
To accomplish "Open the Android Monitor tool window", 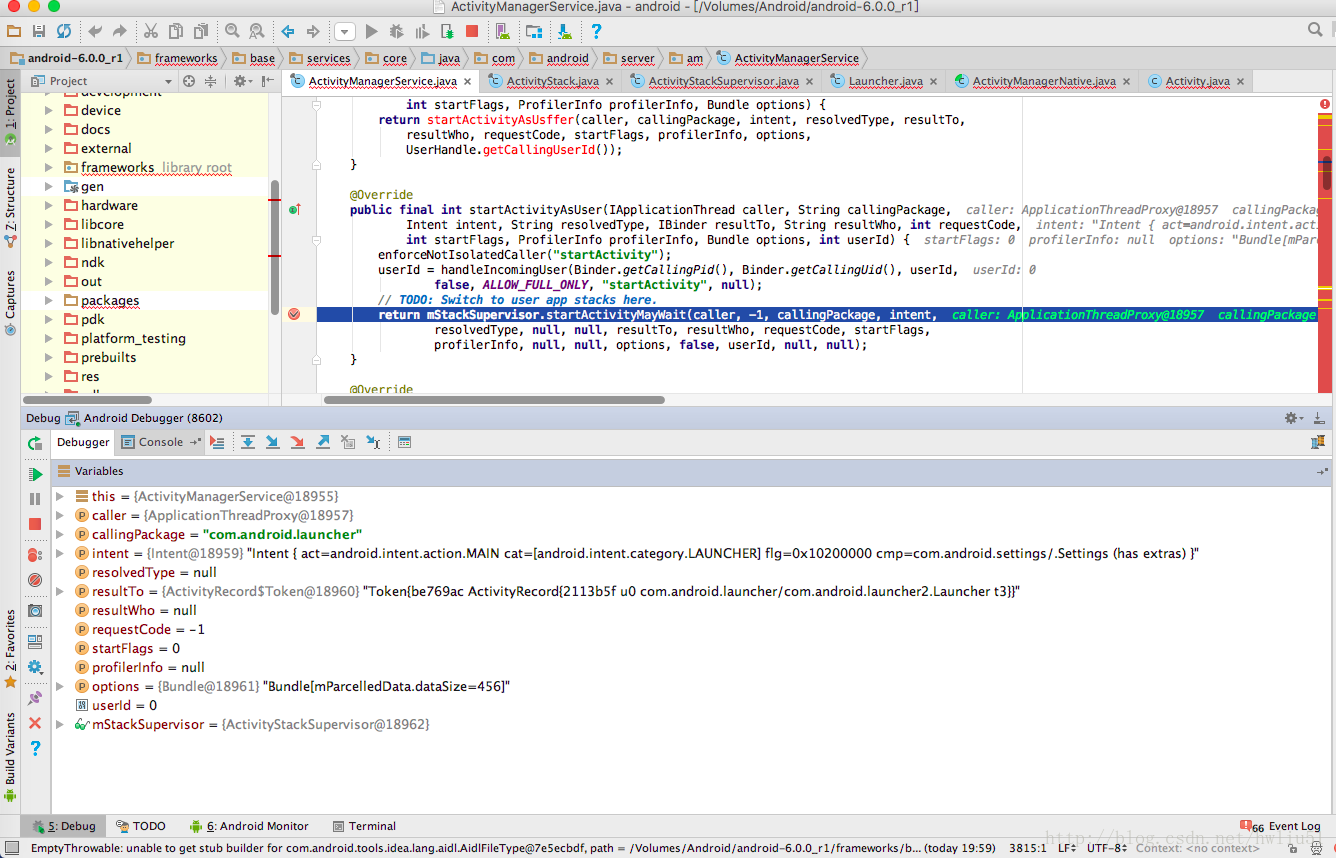I will 248,826.
